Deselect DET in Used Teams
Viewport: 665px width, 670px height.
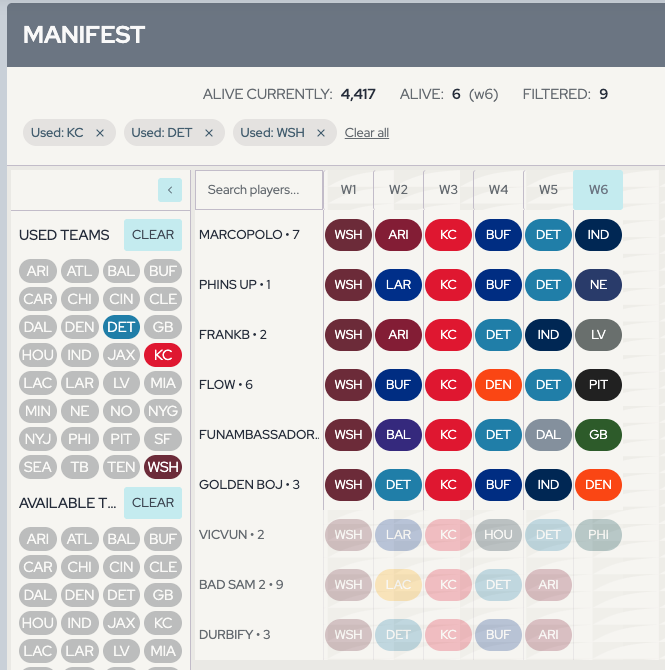(121, 327)
